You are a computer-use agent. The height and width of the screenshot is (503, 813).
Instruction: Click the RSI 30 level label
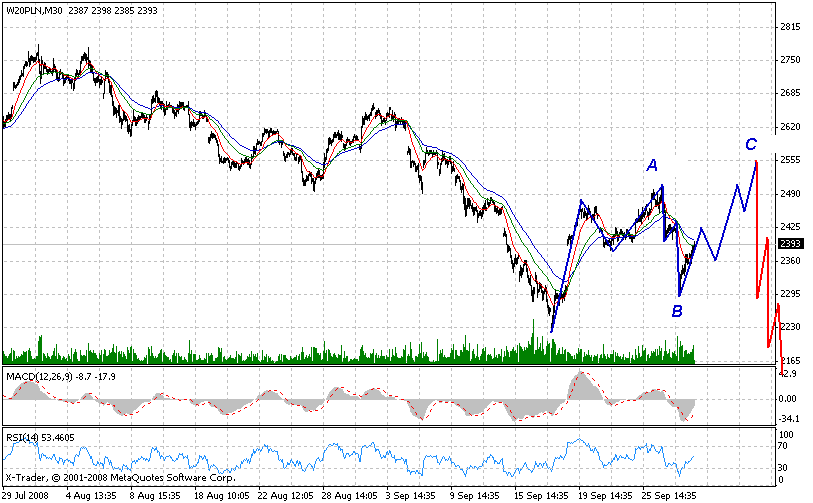[x=786, y=467]
